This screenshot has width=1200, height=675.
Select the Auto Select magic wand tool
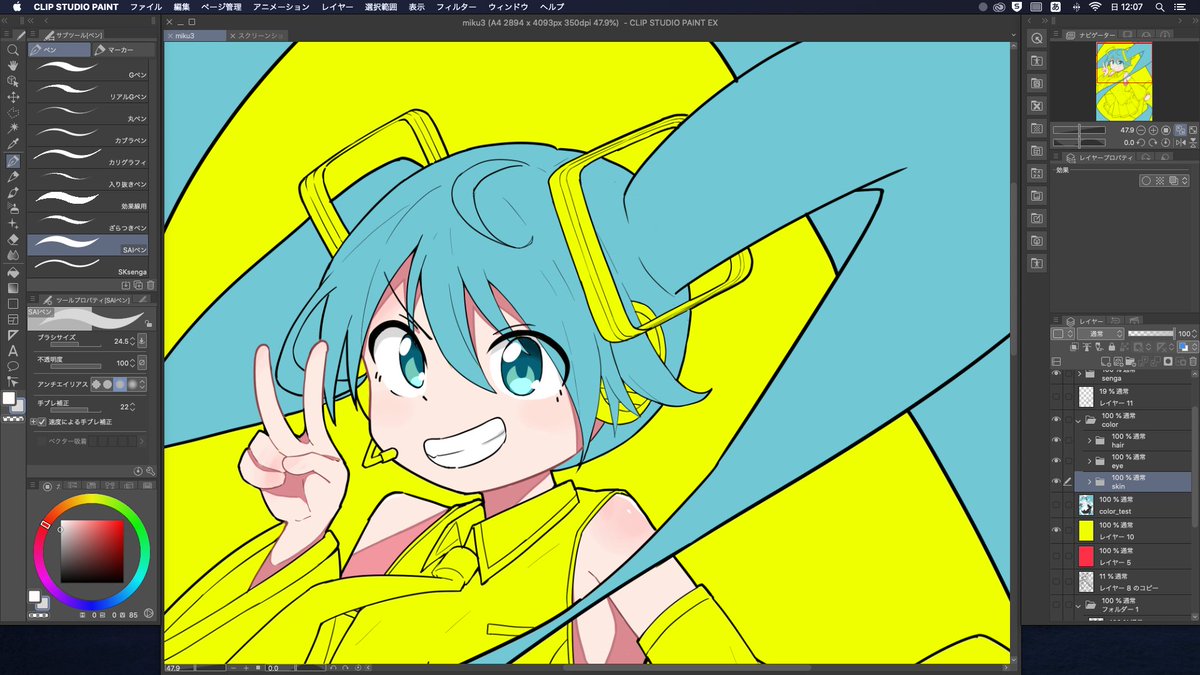[13, 129]
